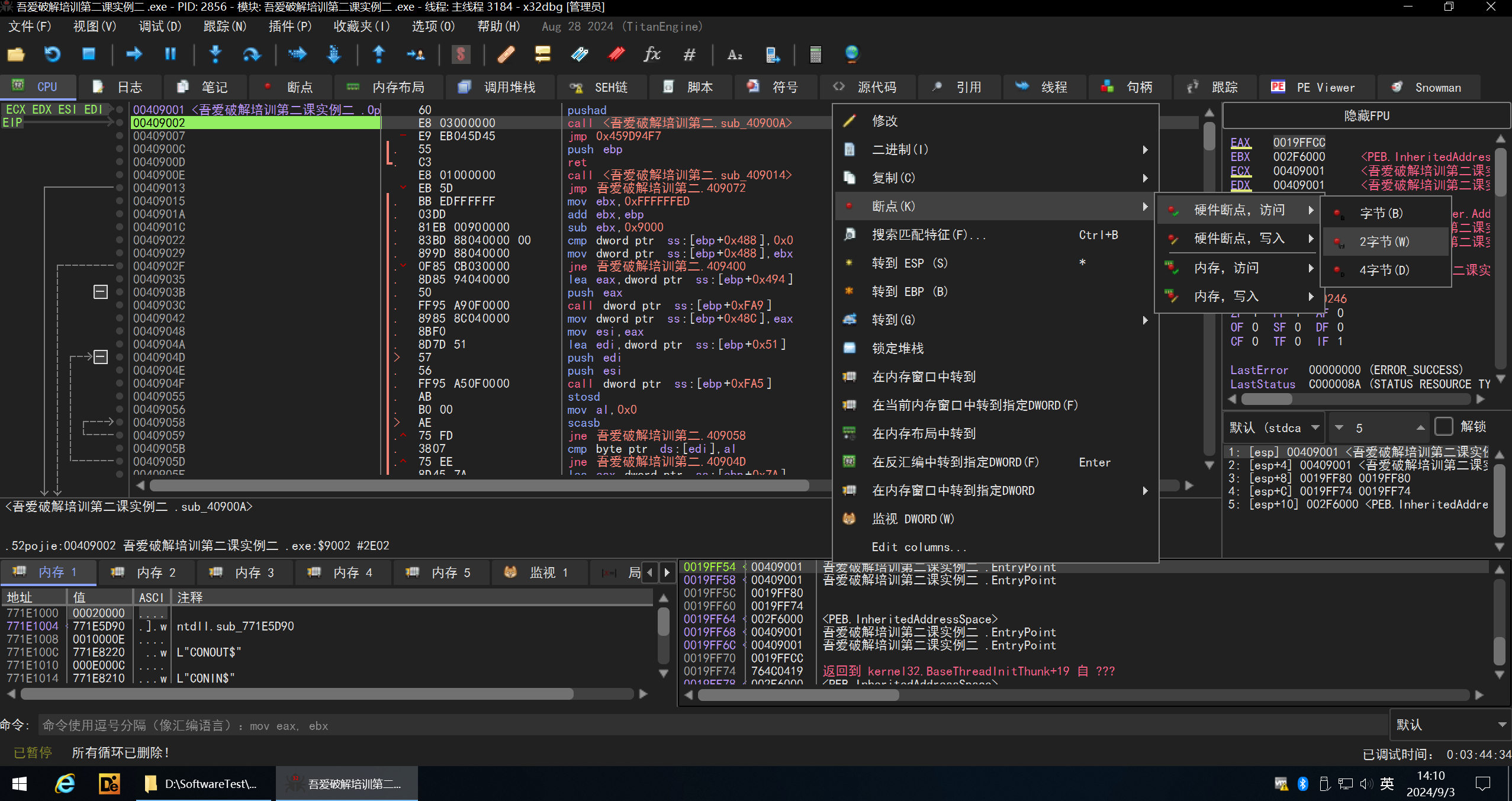Toggle breakpoint dot at address 00409013

click(x=120, y=188)
